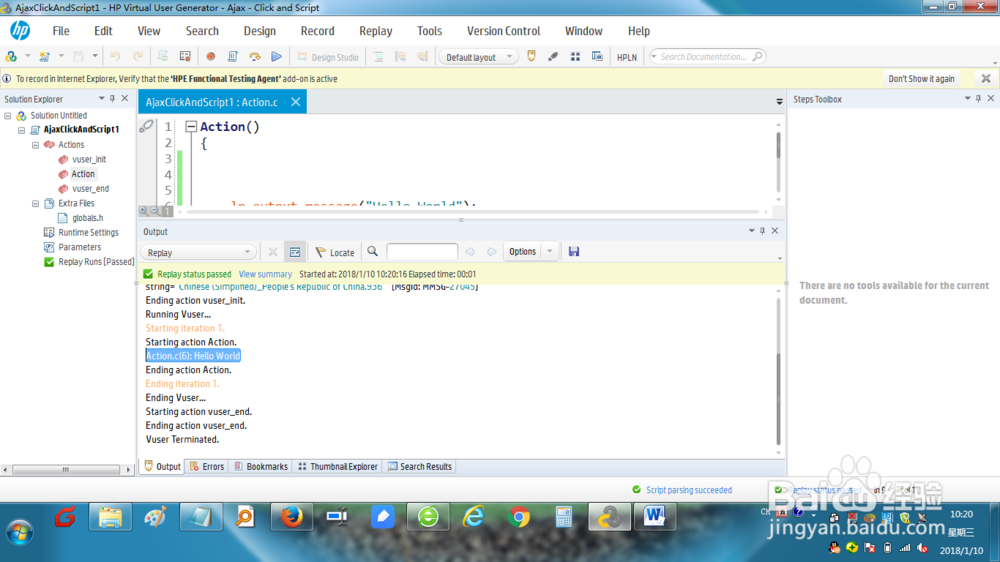Click the Locate button in Output
Image resolution: width=1000 pixels, height=562 pixels.
tap(335, 253)
